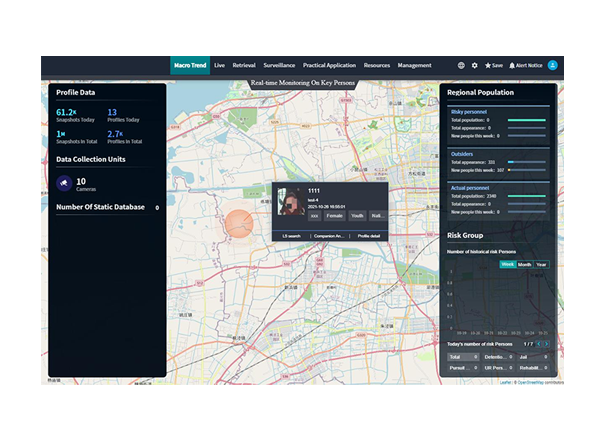Open the Resources menu
Viewport: 600px width, 440px height.
(376, 65)
